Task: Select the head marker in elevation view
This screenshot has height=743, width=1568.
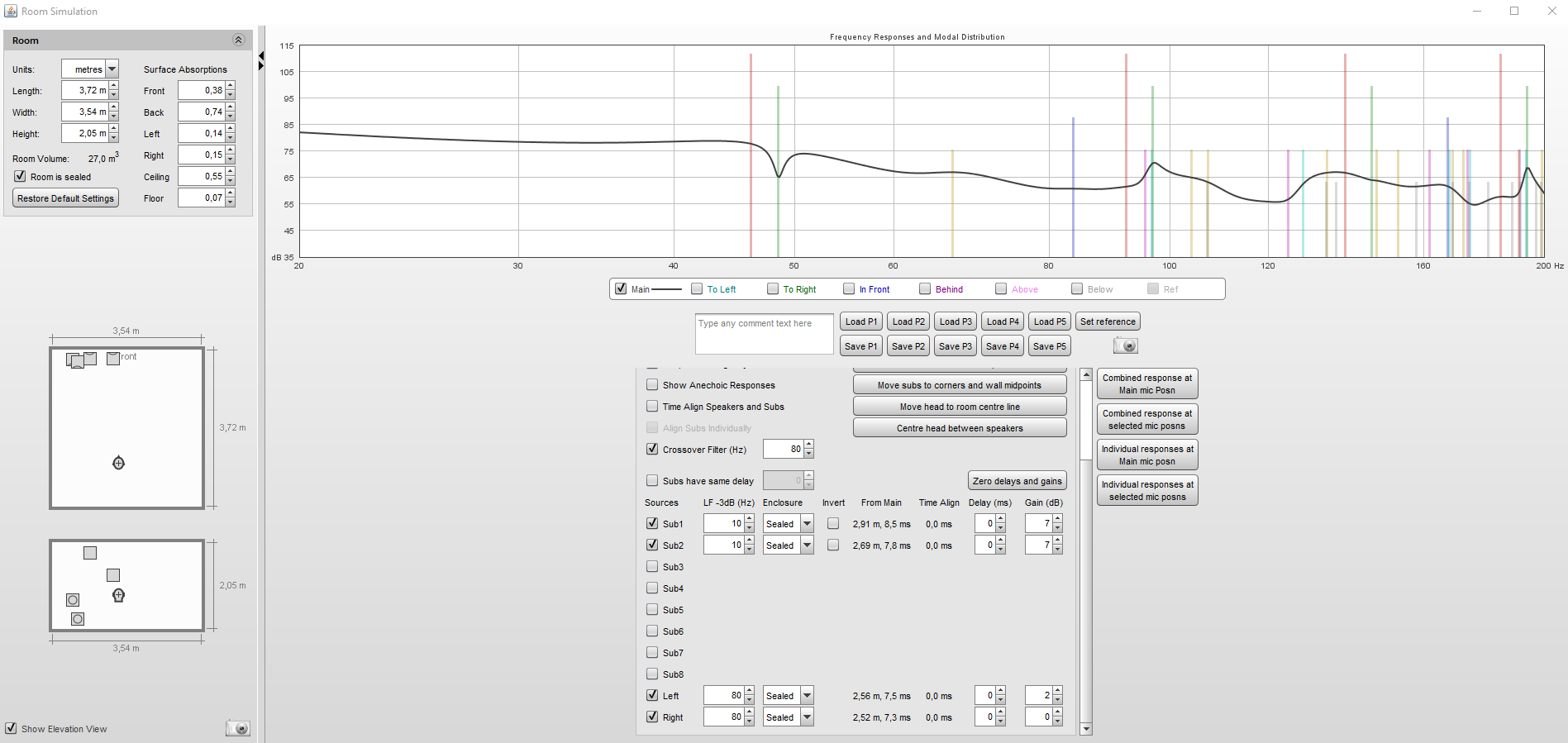Action: click(x=118, y=595)
